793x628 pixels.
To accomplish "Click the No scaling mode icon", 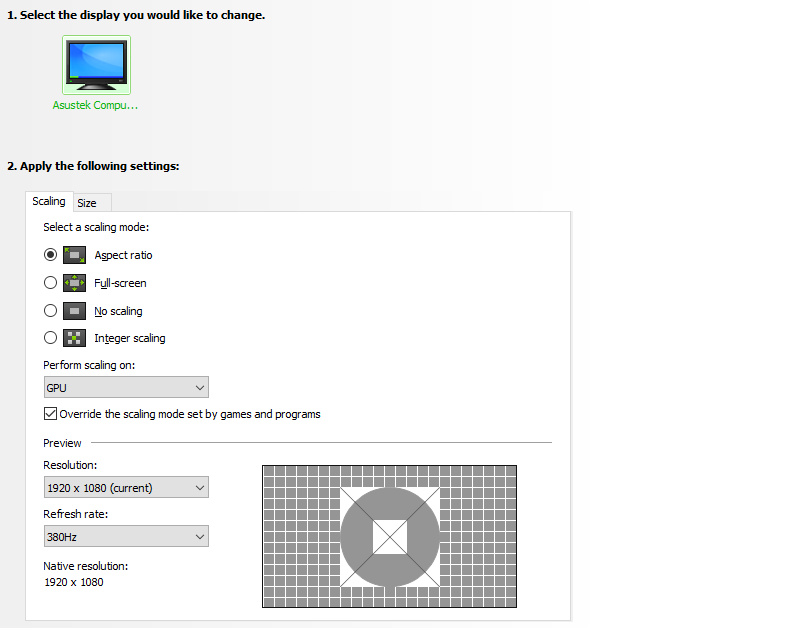I will (x=75, y=311).
